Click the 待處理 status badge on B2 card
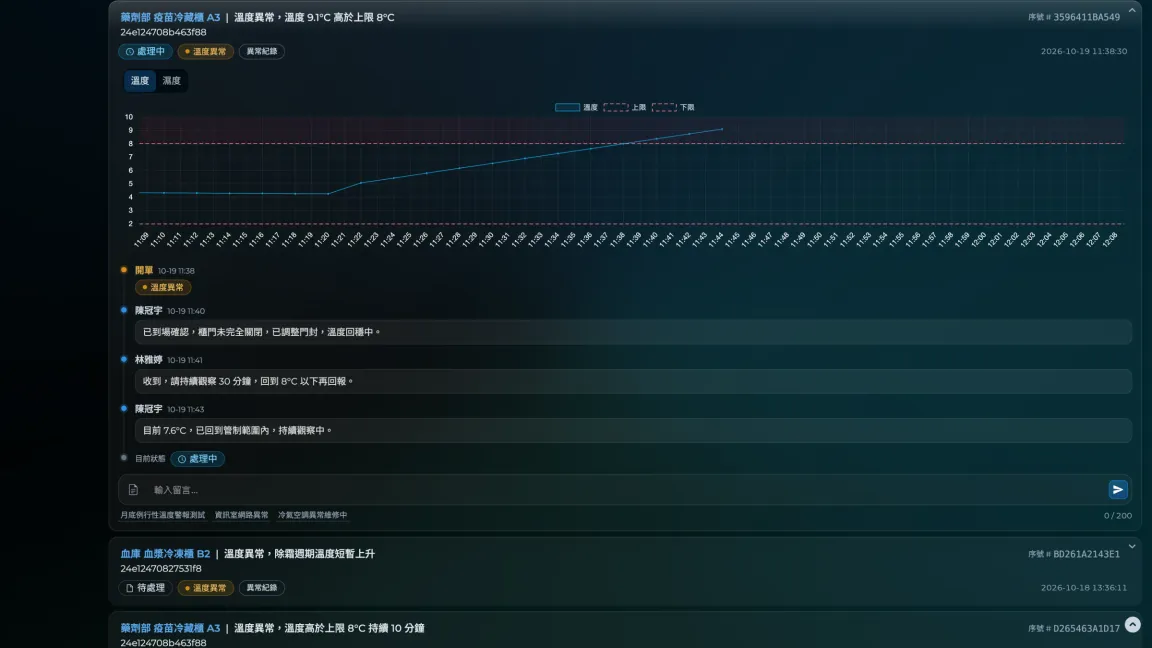1152x648 pixels. tap(145, 588)
